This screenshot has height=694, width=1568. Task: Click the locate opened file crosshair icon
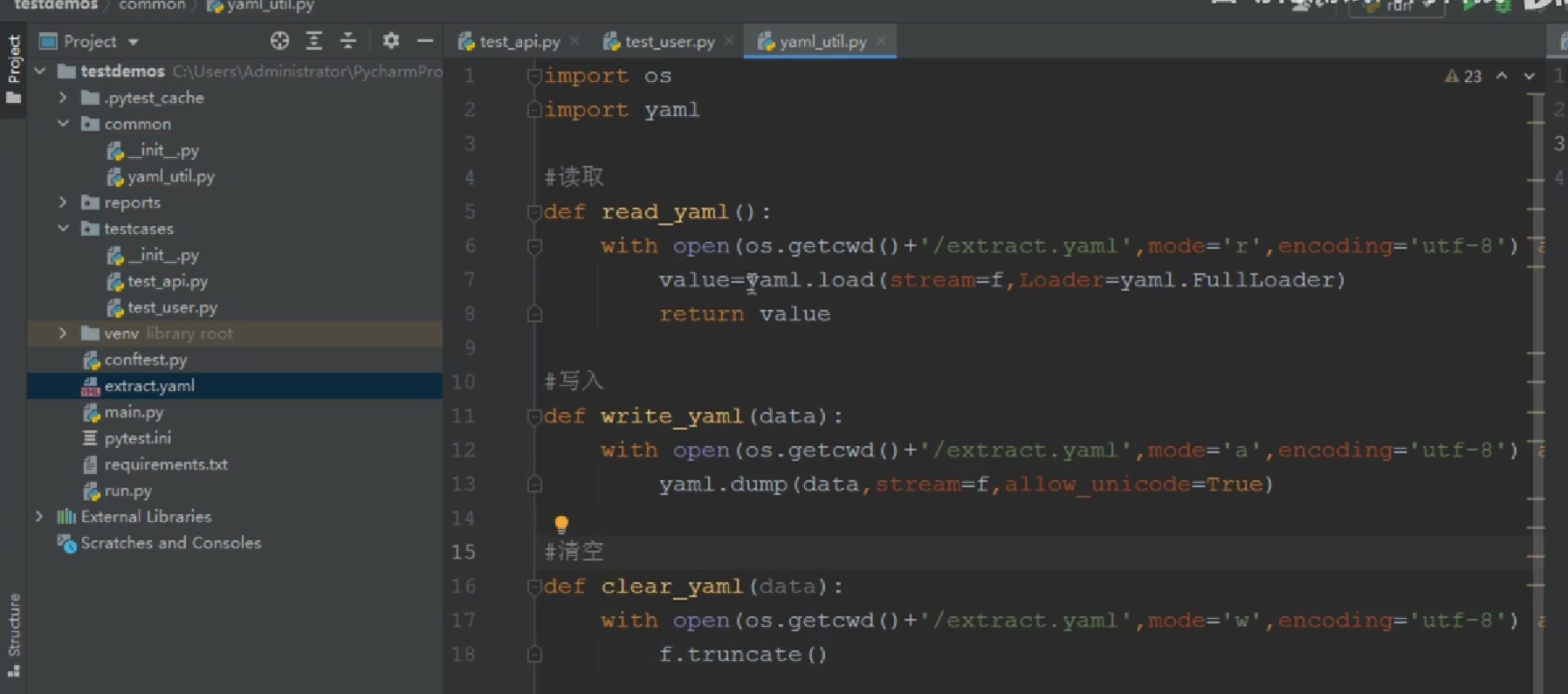pos(279,40)
